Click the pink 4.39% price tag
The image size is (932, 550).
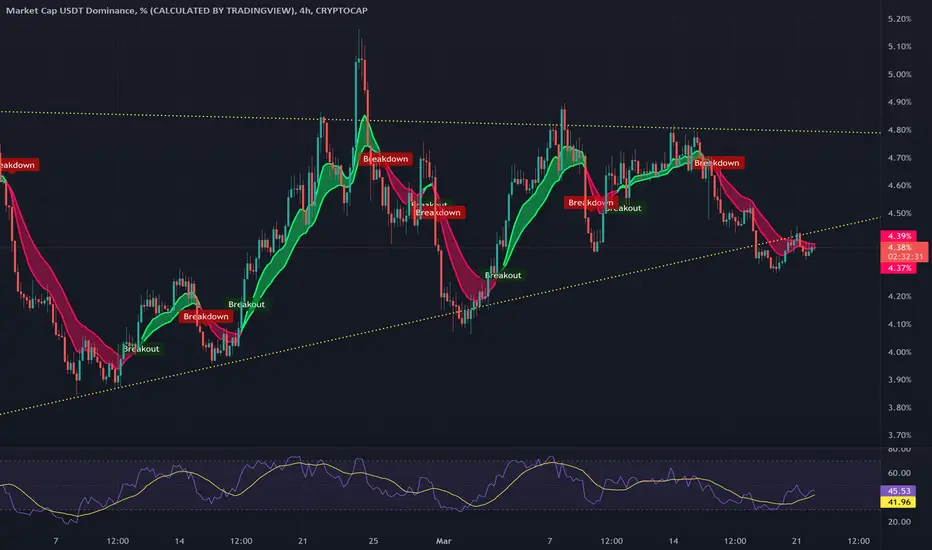[x=899, y=236]
